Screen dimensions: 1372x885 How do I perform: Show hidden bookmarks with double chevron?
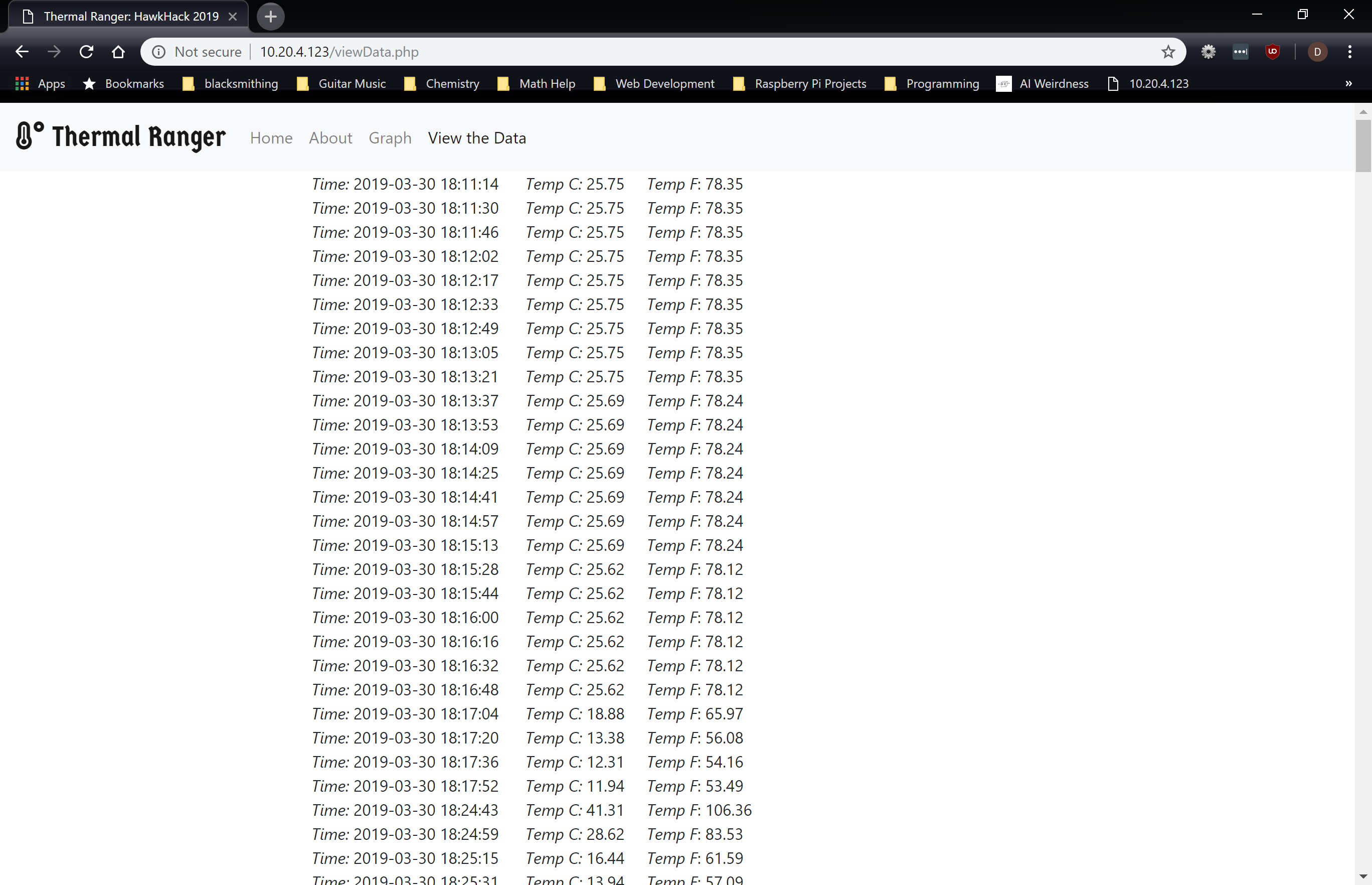pyautogui.click(x=1348, y=83)
